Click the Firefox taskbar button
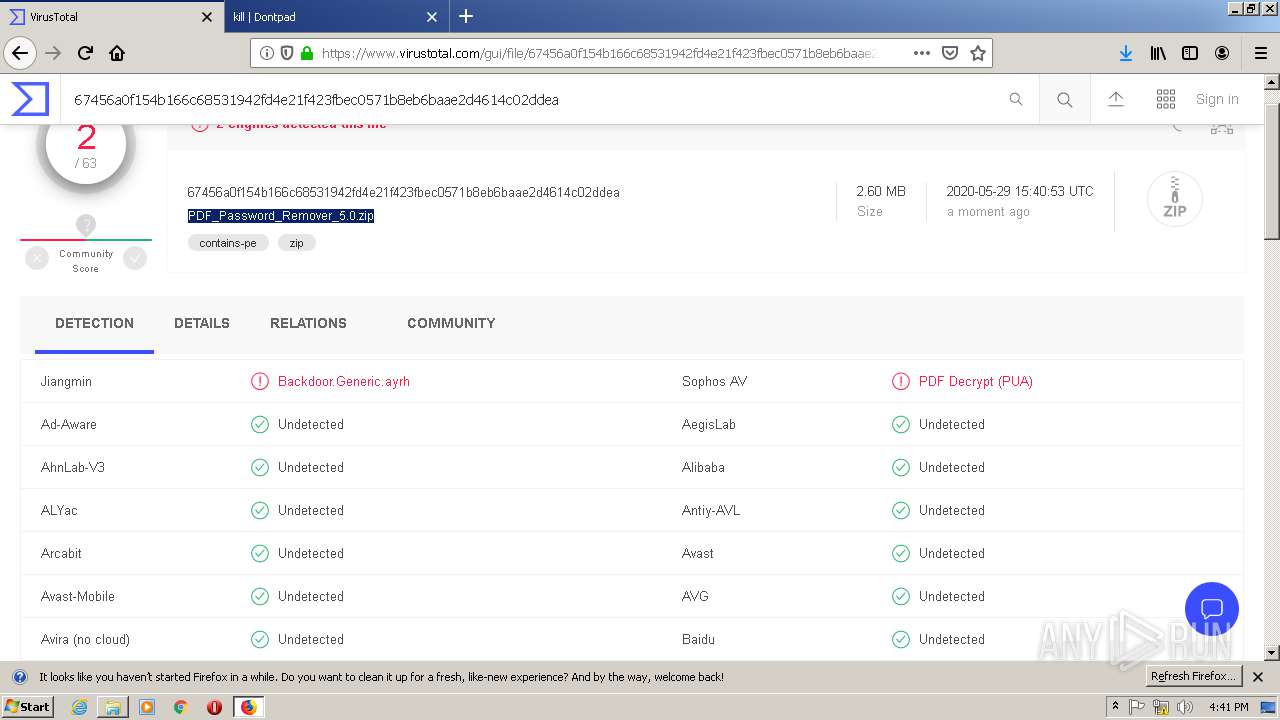 point(248,707)
